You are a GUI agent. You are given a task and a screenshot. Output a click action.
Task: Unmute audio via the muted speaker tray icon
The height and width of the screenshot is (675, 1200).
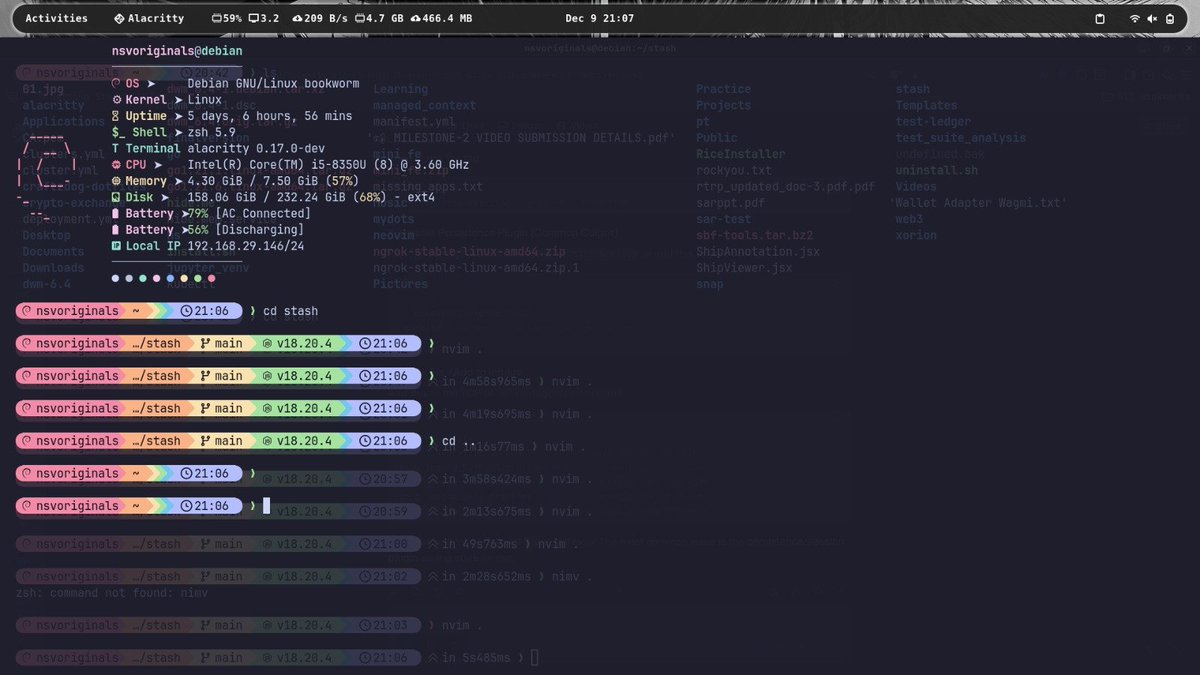(1152, 17)
